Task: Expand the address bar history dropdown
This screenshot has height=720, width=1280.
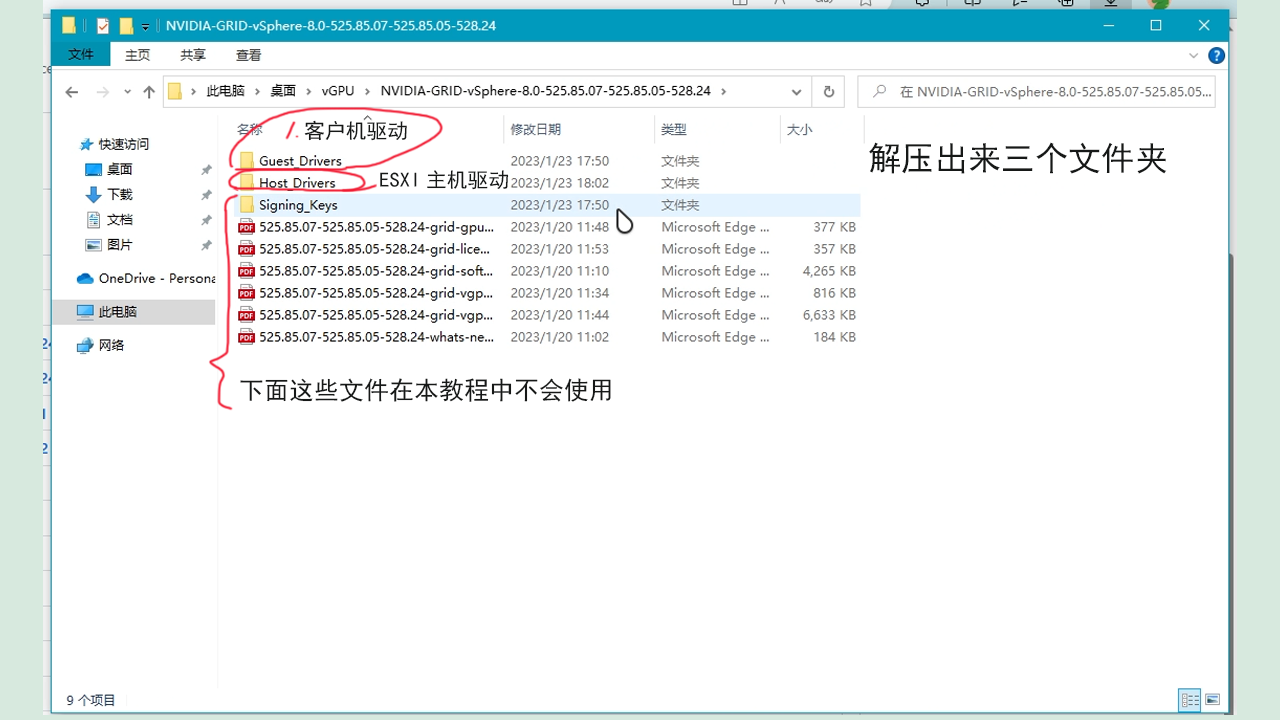Action: [796, 91]
